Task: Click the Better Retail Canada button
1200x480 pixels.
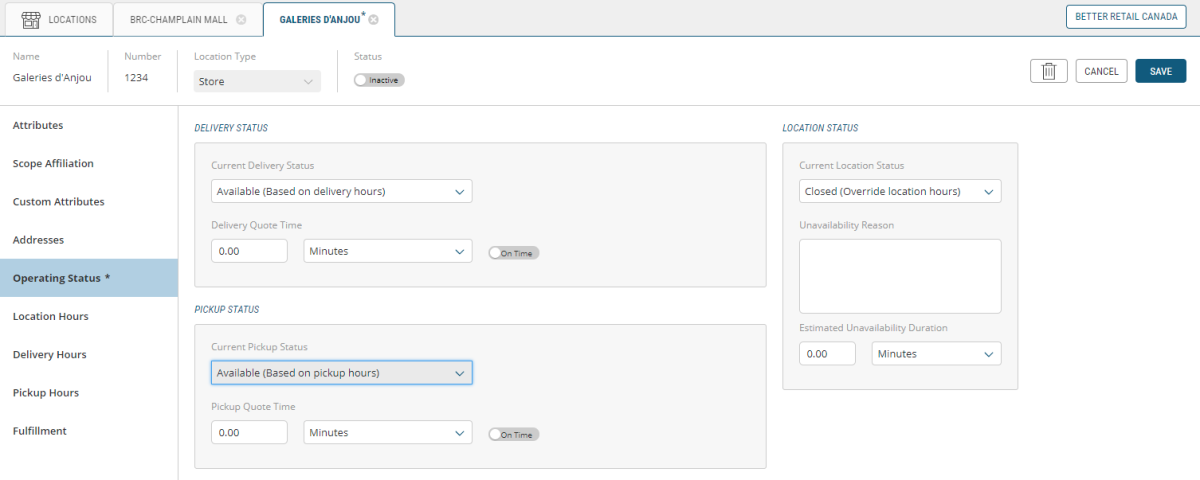Action: [x=1125, y=17]
